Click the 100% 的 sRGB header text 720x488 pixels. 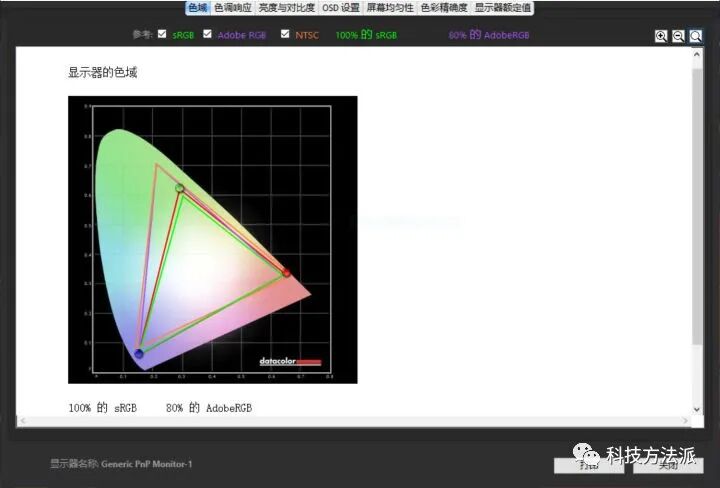(366, 35)
